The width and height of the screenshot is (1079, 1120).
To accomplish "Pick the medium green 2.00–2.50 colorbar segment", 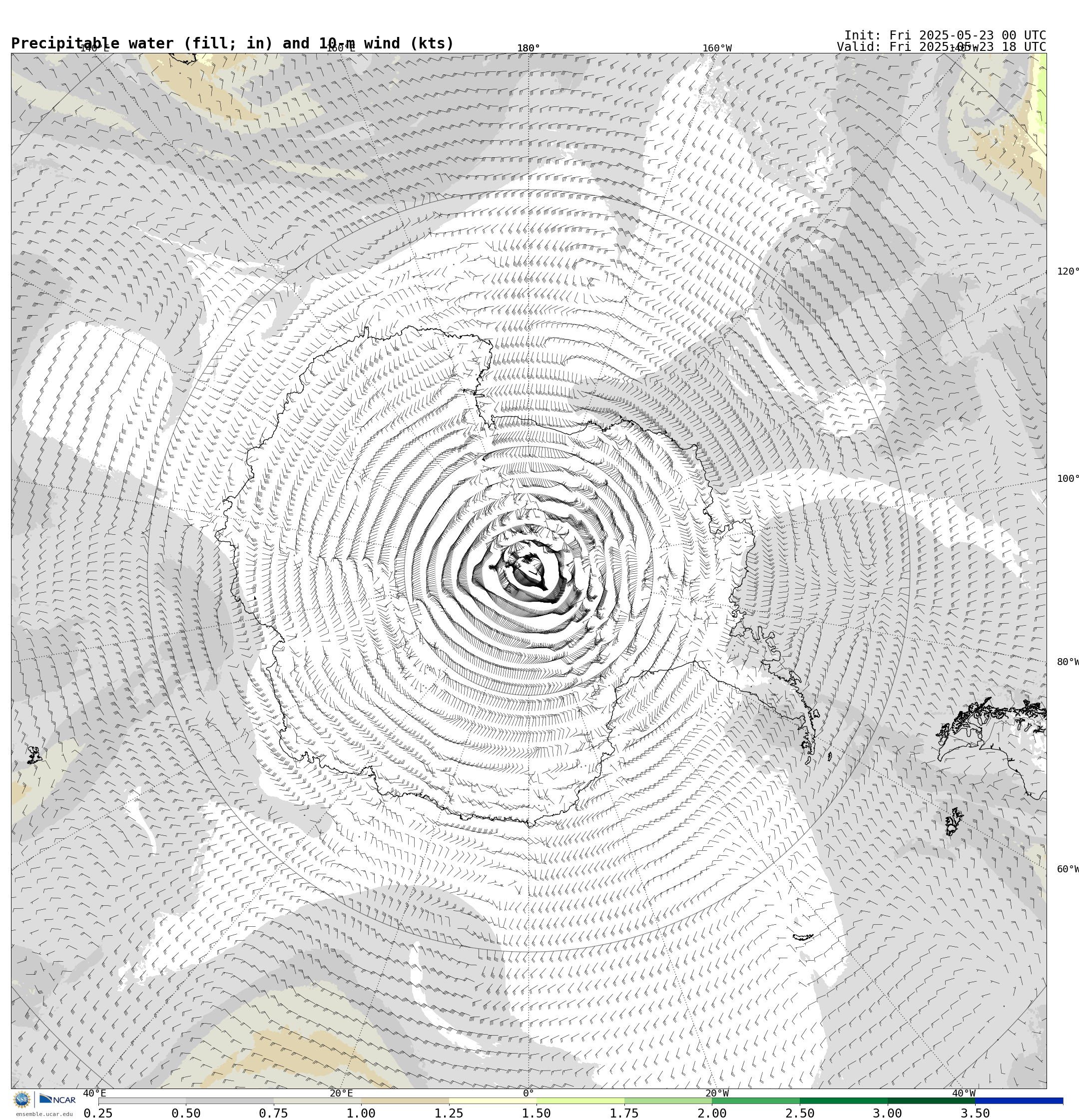I will tap(755, 1101).
